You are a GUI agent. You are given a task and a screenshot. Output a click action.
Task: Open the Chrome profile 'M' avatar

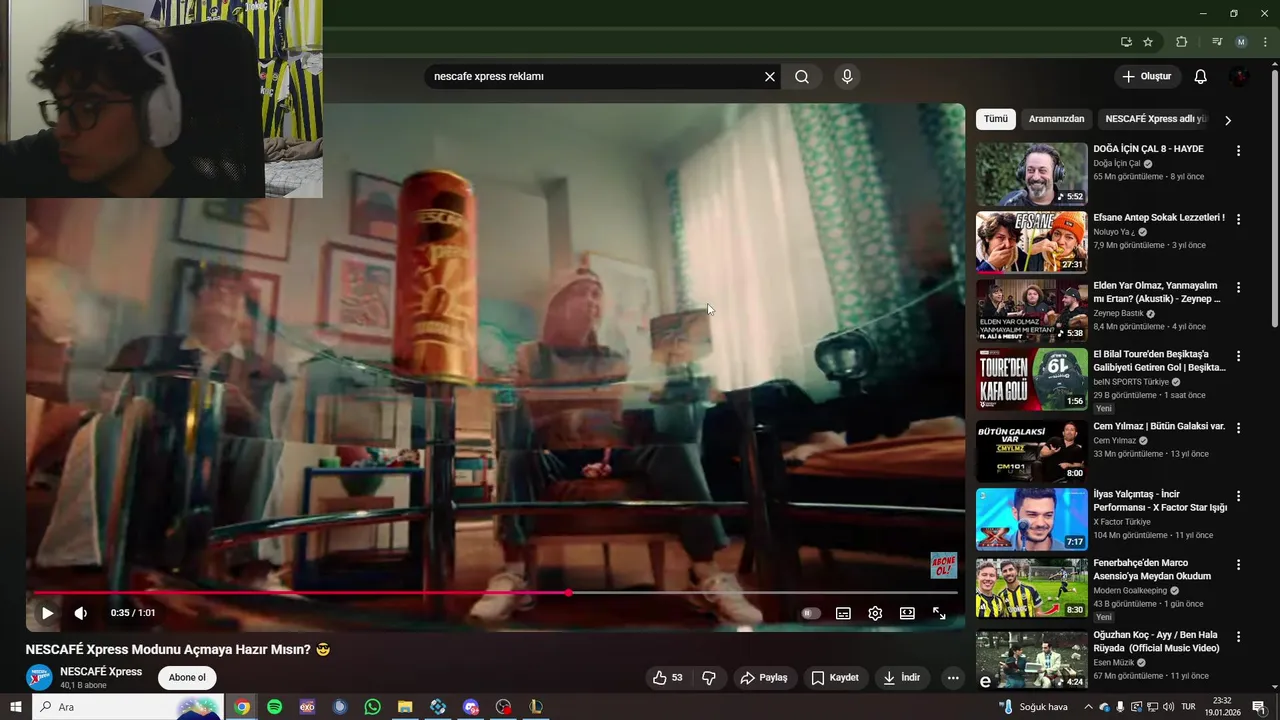[x=1241, y=42]
